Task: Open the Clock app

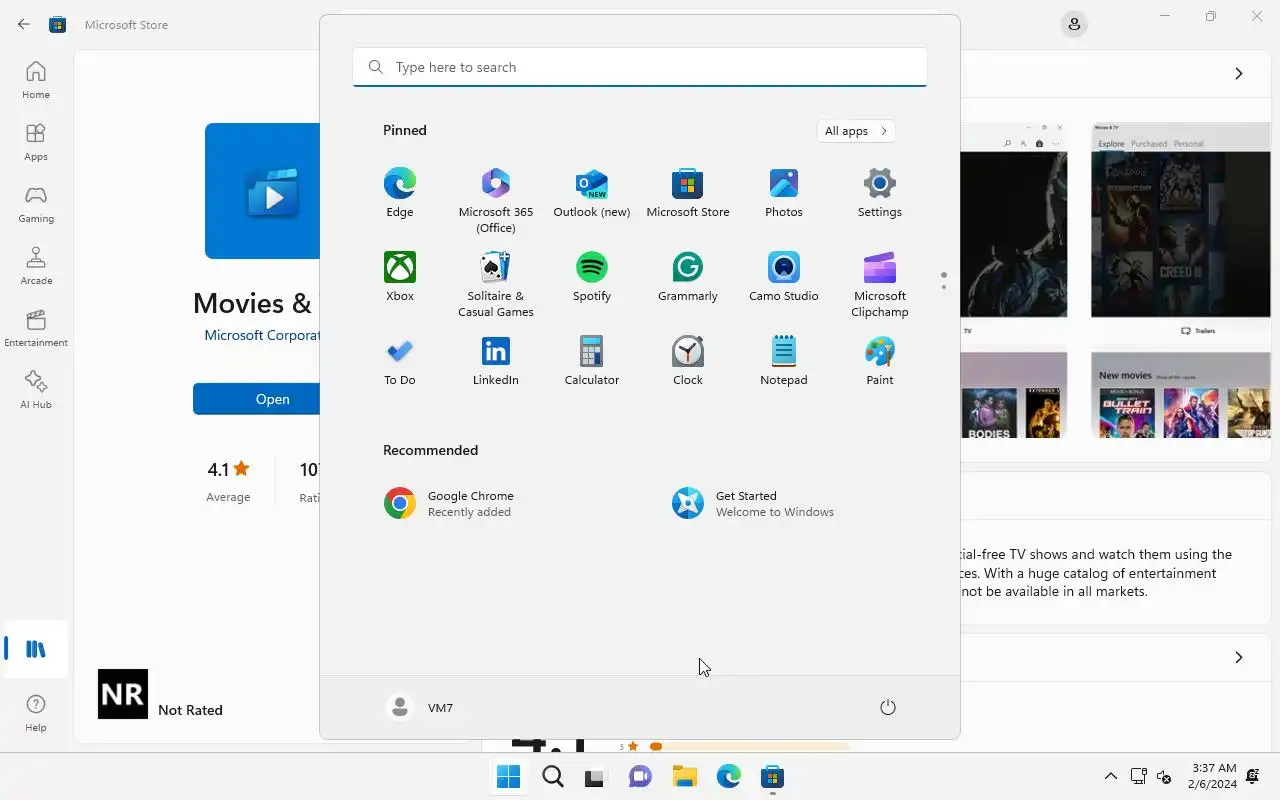Action: 688,360
